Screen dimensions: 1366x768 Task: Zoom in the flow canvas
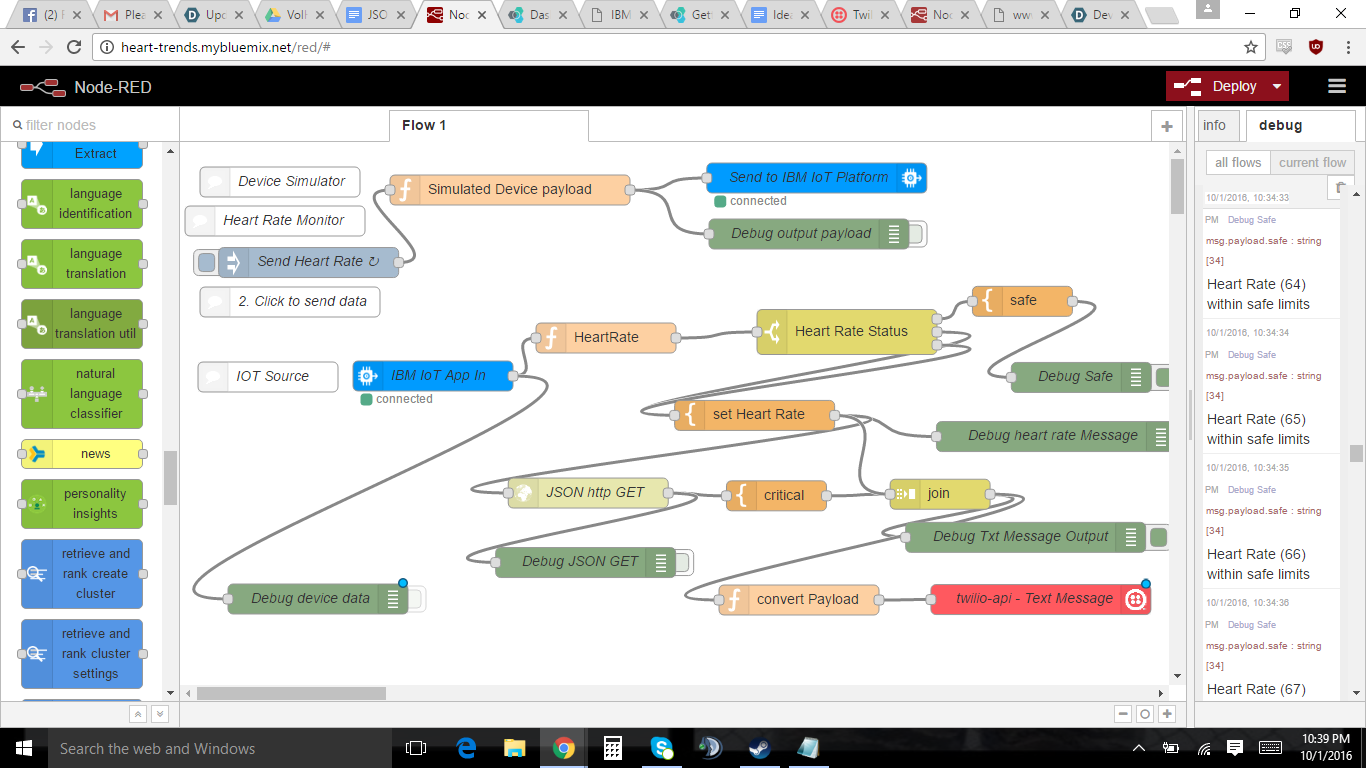point(1166,714)
